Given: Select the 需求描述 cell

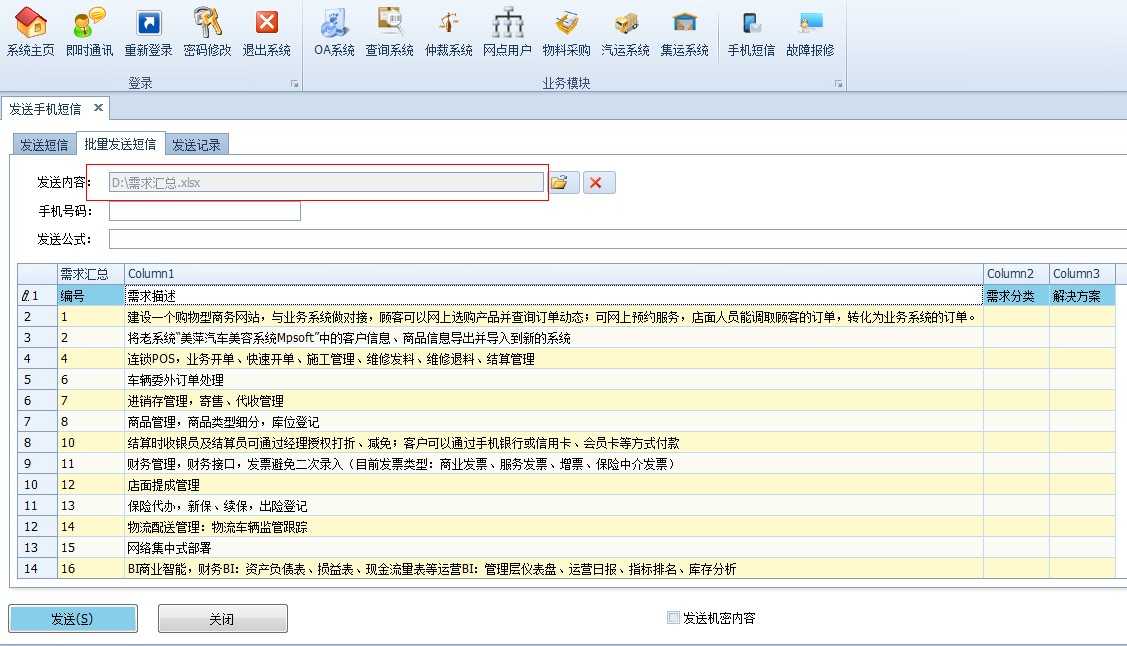Looking at the screenshot, I should [x=553, y=295].
